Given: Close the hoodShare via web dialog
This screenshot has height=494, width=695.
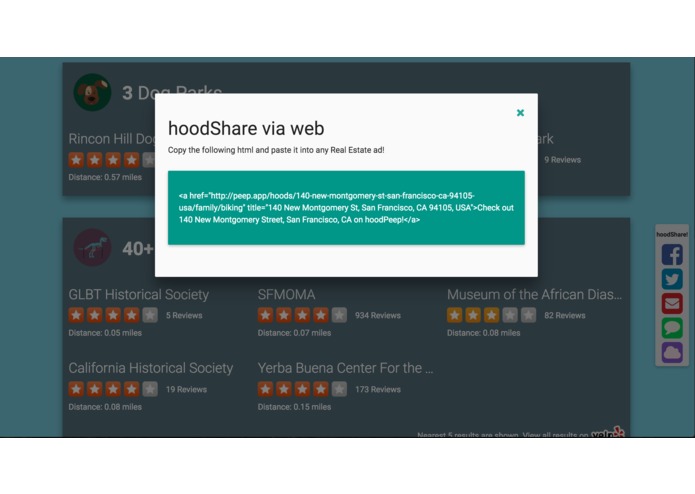Looking at the screenshot, I should coord(520,113).
